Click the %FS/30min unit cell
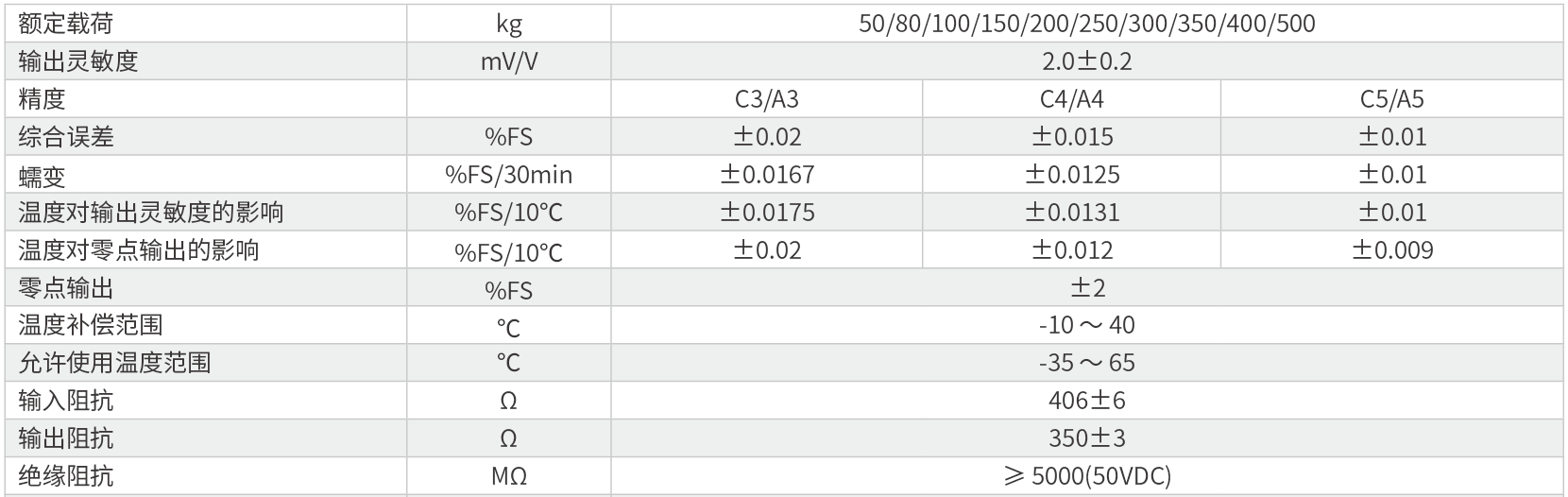The width and height of the screenshot is (1568, 497). pos(509,175)
